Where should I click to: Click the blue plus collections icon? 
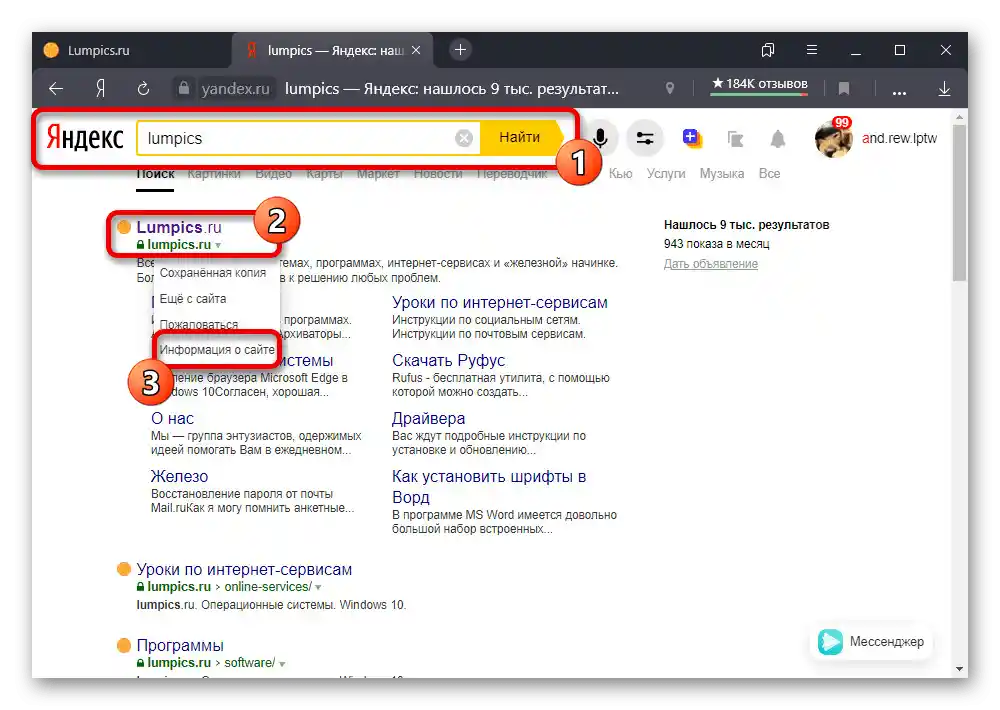click(691, 138)
